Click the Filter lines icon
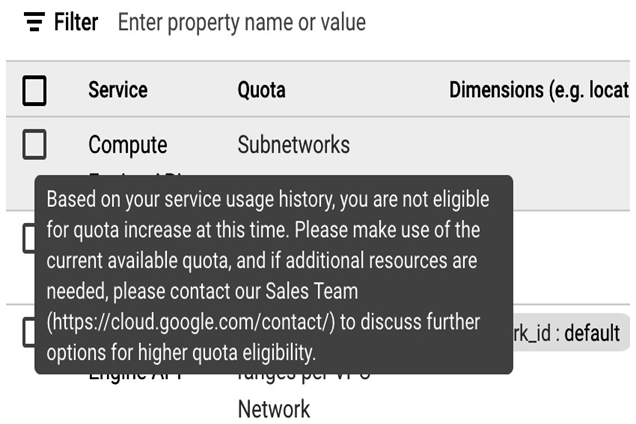The width and height of the screenshot is (636, 424). point(34,22)
